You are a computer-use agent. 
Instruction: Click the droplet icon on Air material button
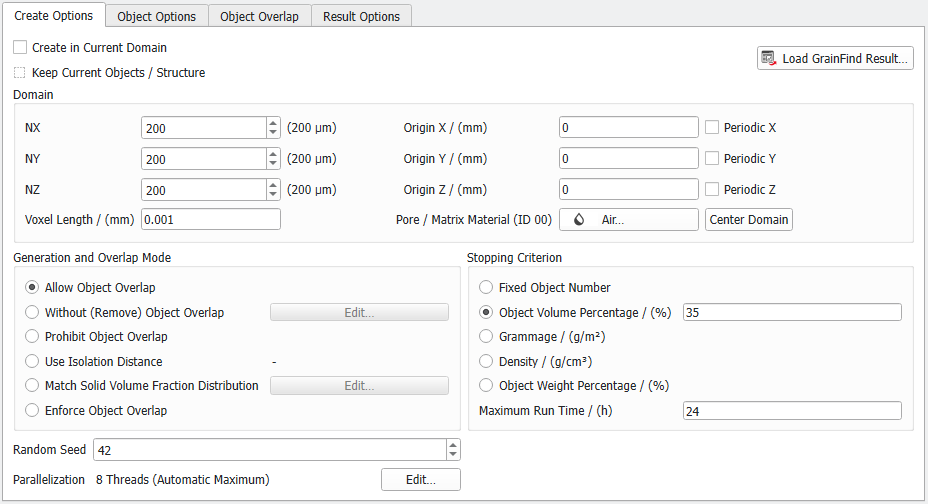click(x=579, y=219)
